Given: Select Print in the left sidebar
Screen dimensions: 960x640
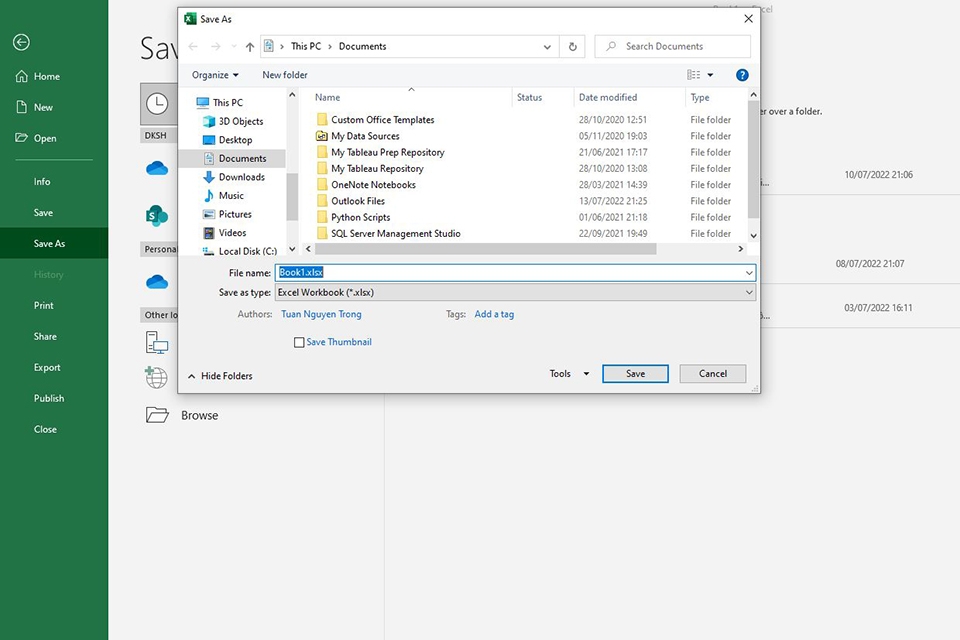Looking at the screenshot, I should (x=44, y=306).
